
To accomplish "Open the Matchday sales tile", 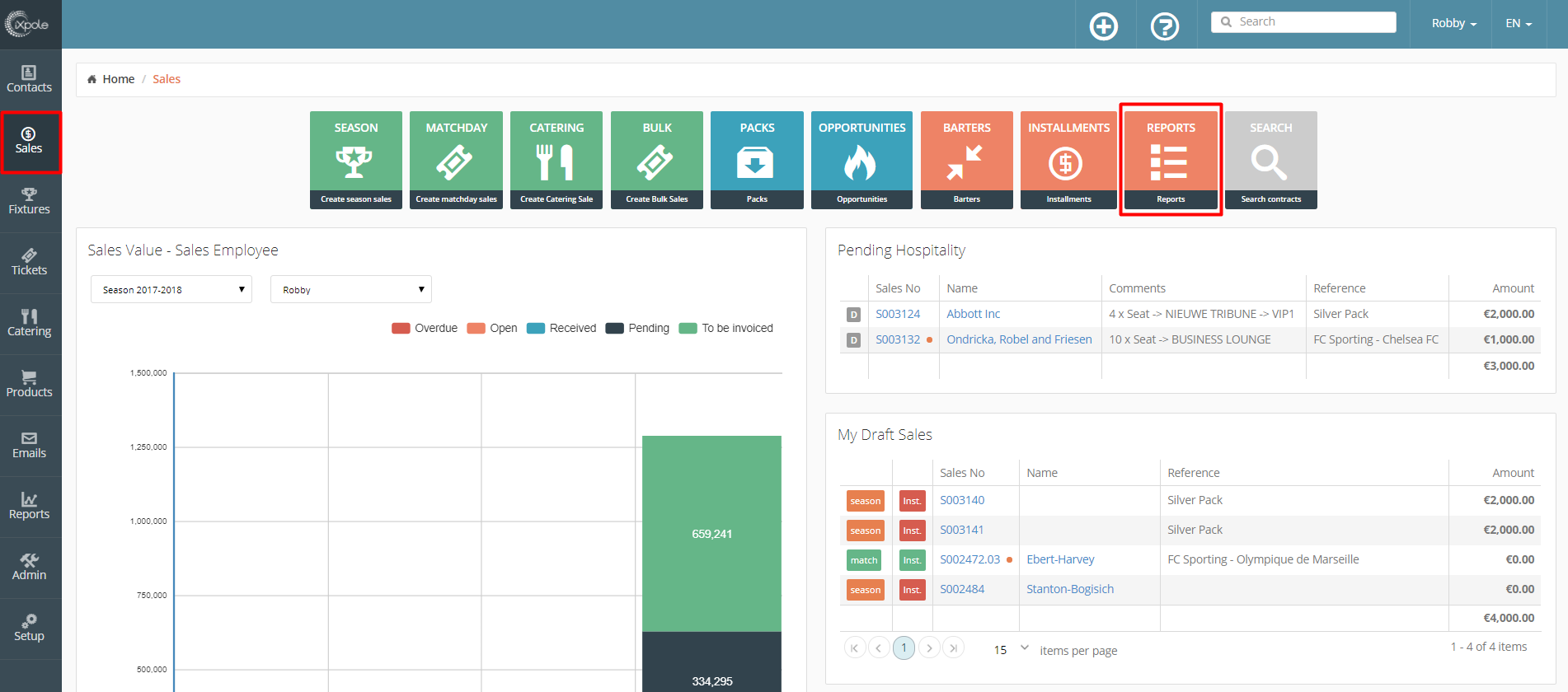I will pyautogui.click(x=456, y=160).
